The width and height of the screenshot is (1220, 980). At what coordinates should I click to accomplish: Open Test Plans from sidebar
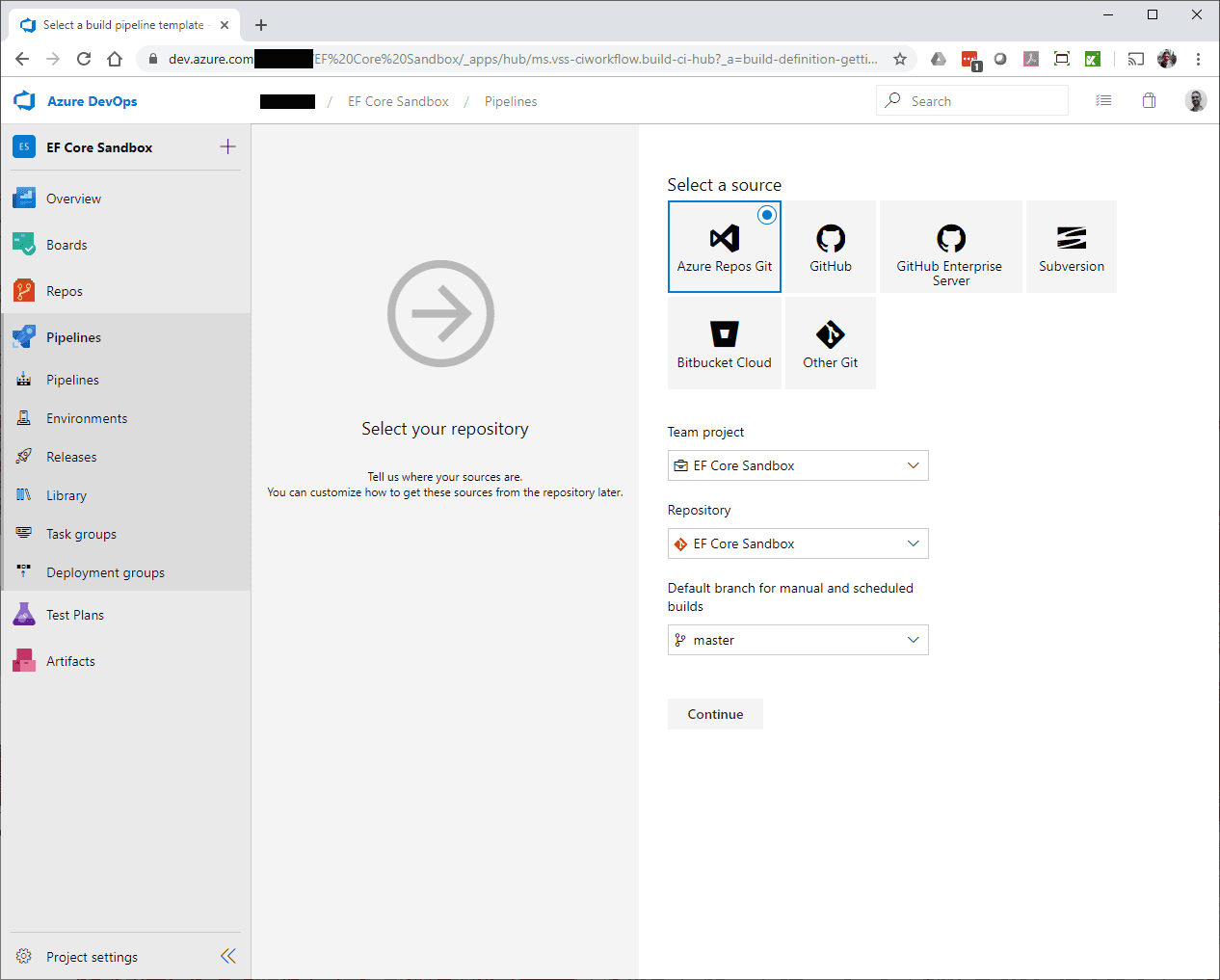pos(75,615)
